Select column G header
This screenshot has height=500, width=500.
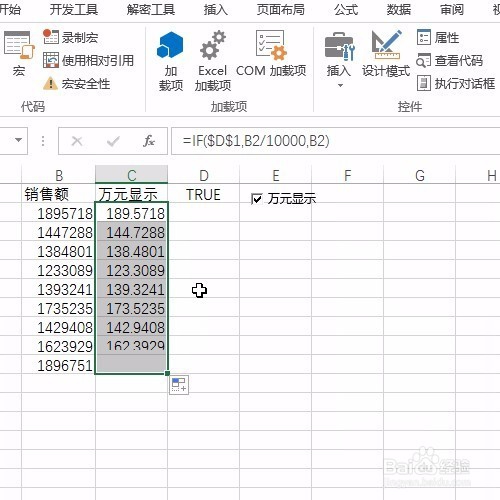[x=420, y=175]
